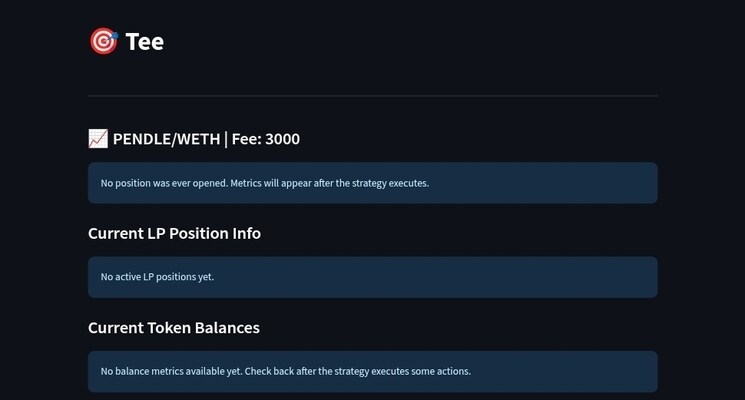Click the sentence "No position was ever opened."
The width and height of the screenshot is (745, 400).
pyautogui.click(x=164, y=183)
